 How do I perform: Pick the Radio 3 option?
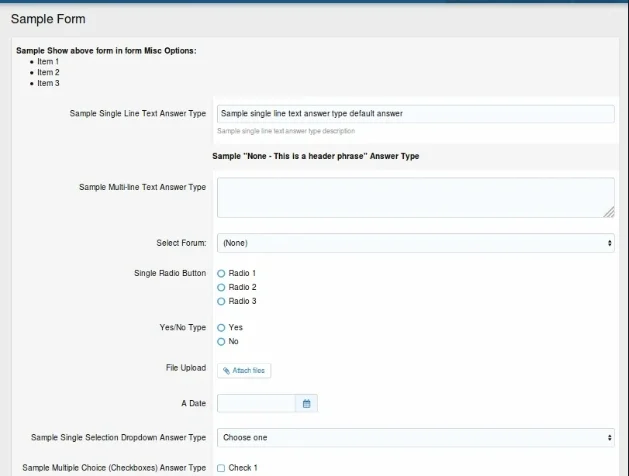pyautogui.click(x=221, y=301)
